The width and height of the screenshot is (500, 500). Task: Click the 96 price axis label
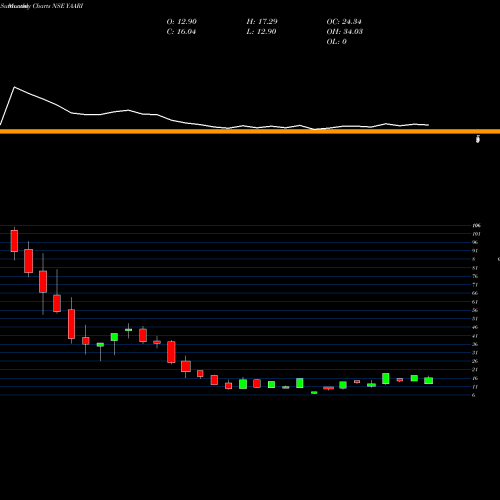pos(475,242)
